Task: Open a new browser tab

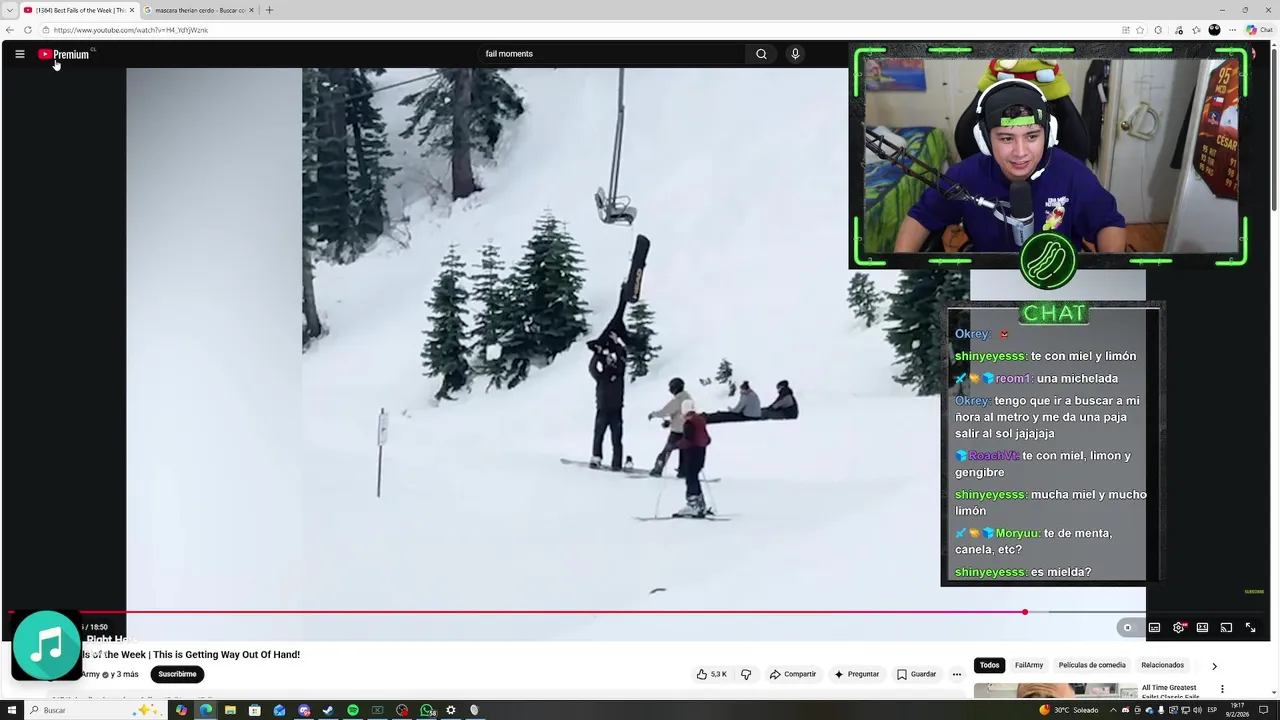Action: pos(269,10)
